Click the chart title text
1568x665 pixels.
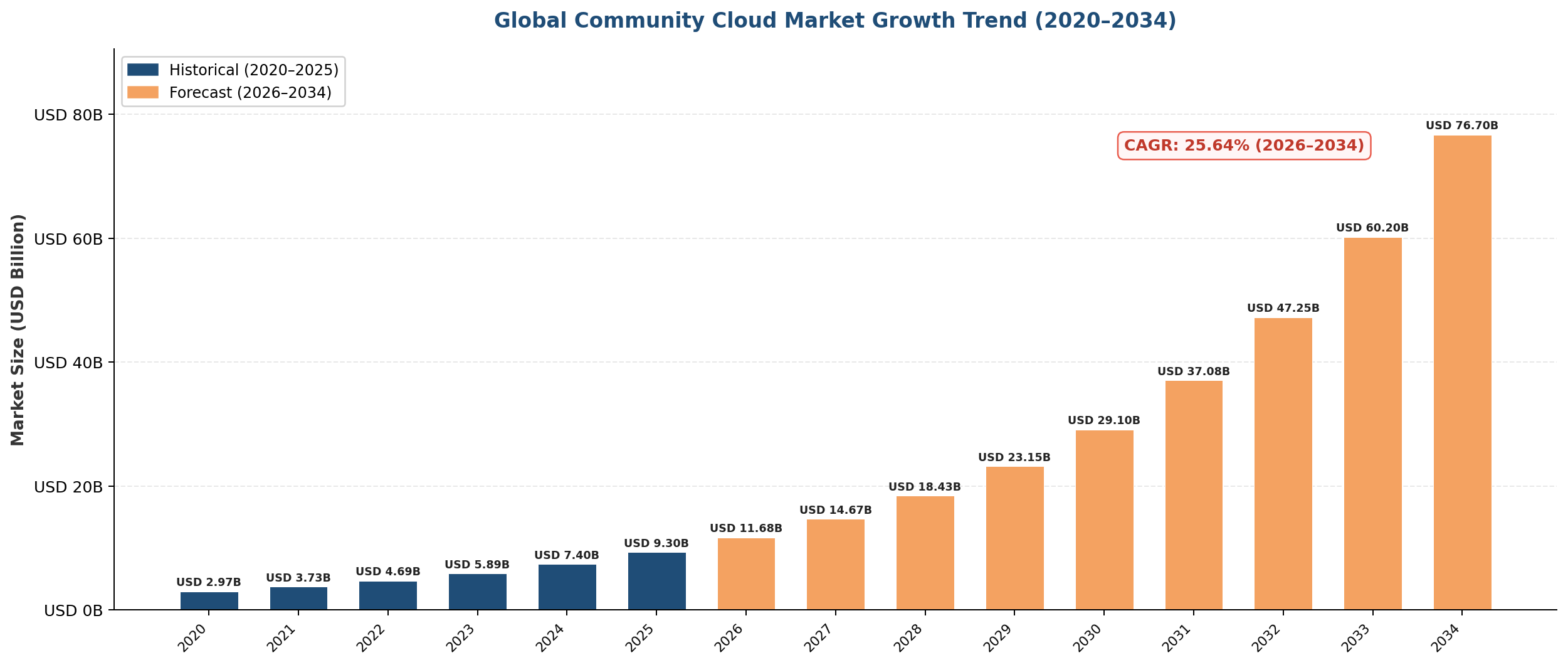[834, 21]
